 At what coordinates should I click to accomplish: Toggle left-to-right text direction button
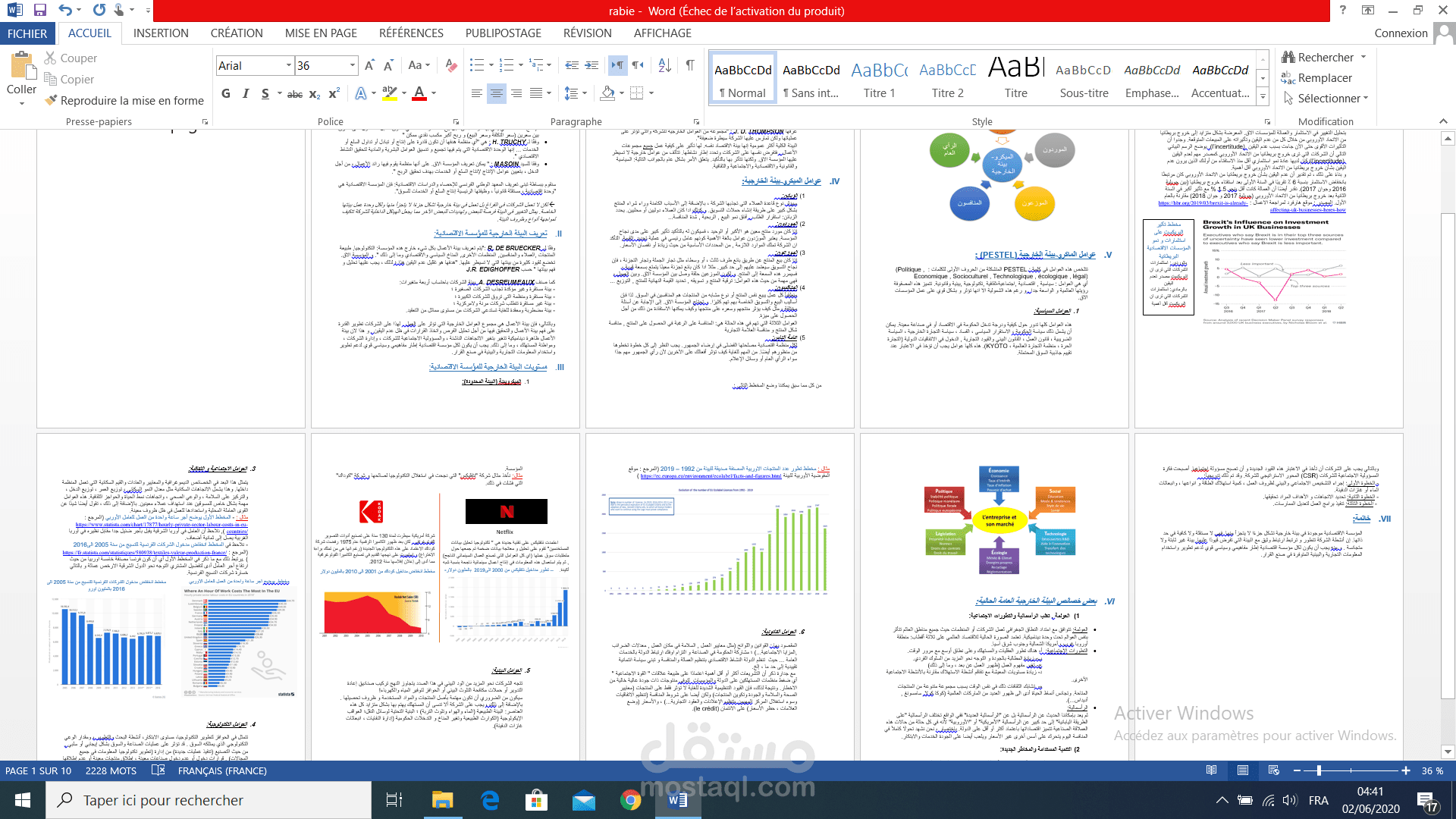[617, 66]
